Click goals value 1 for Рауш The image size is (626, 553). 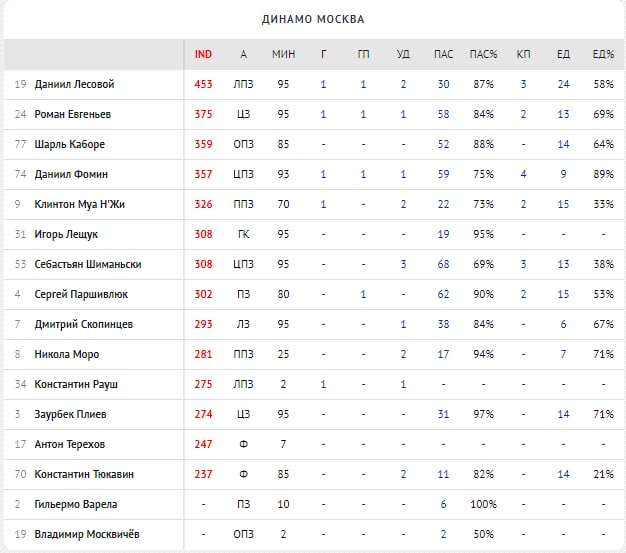coord(323,384)
